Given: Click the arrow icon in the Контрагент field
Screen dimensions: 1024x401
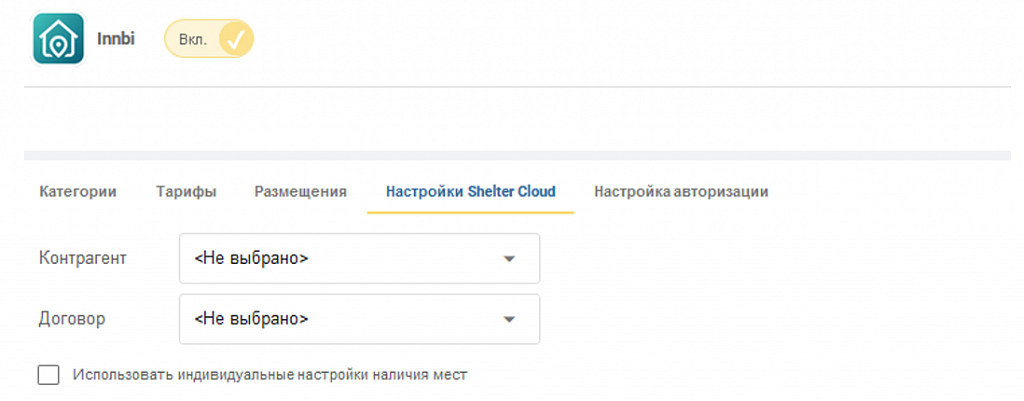Looking at the screenshot, I should pos(509,259).
